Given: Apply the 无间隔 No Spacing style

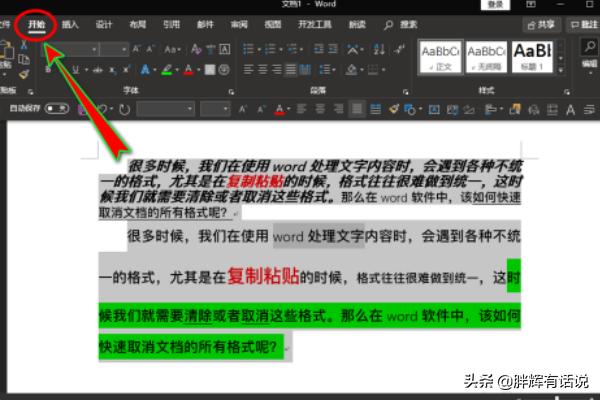Looking at the screenshot, I should [486, 57].
